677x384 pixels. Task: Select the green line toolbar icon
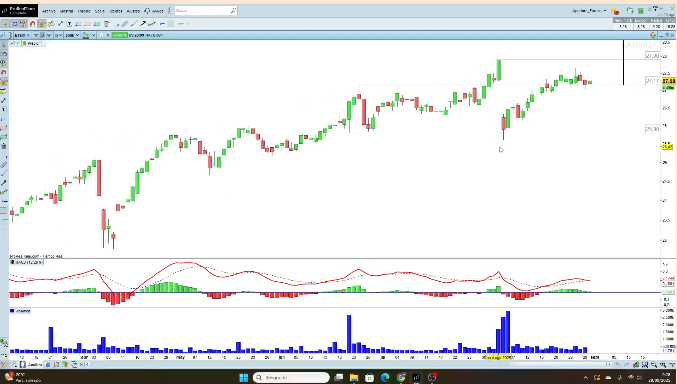pos(180,24)
